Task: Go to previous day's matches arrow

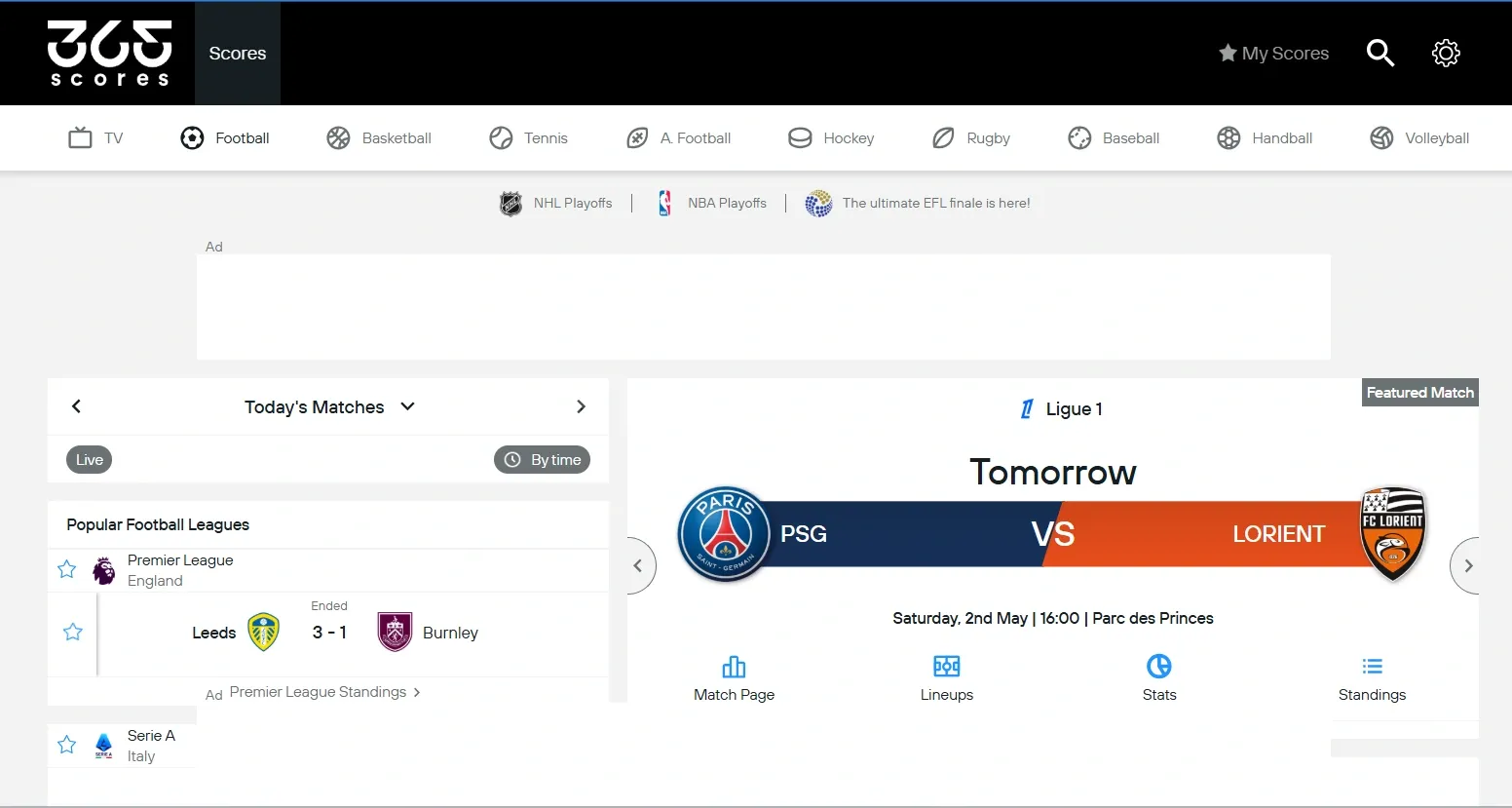Action: coord(76,406)
